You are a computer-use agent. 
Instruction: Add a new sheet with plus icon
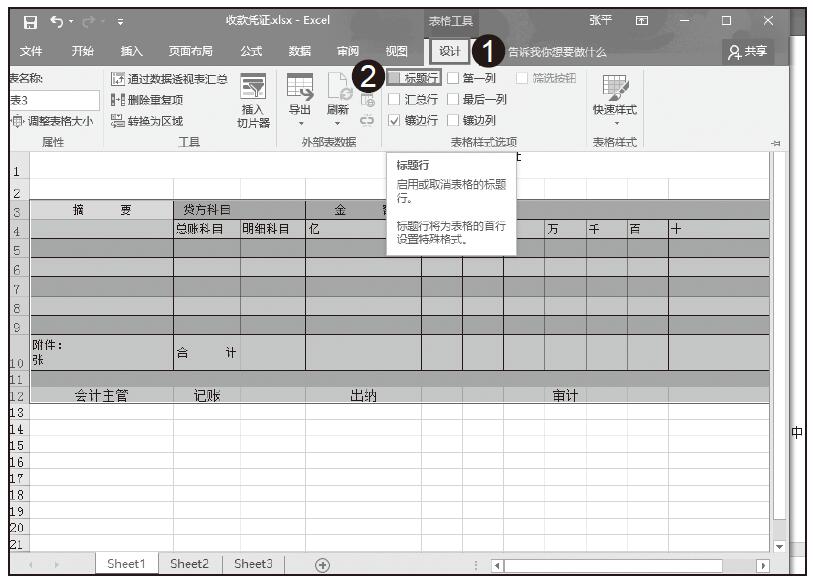322,564
